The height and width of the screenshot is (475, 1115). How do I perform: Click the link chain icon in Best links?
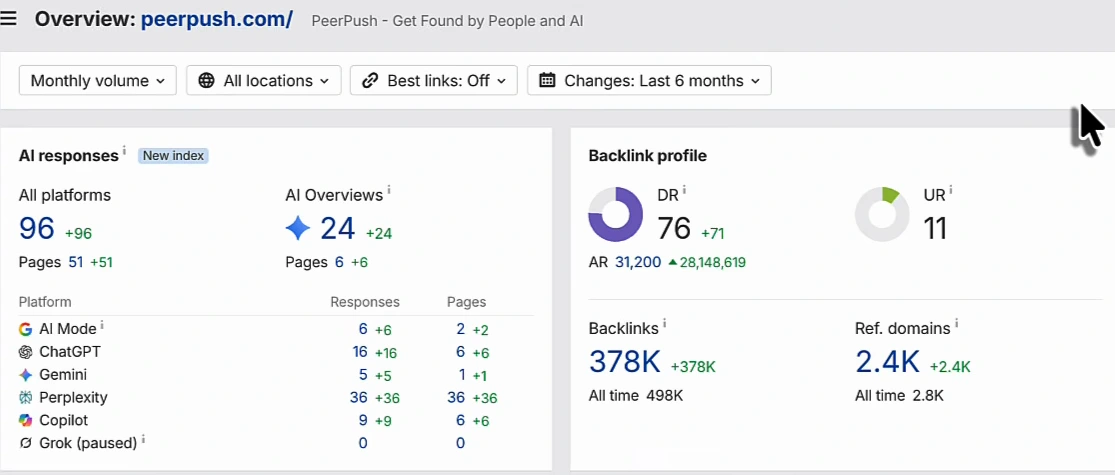point(370,80)
